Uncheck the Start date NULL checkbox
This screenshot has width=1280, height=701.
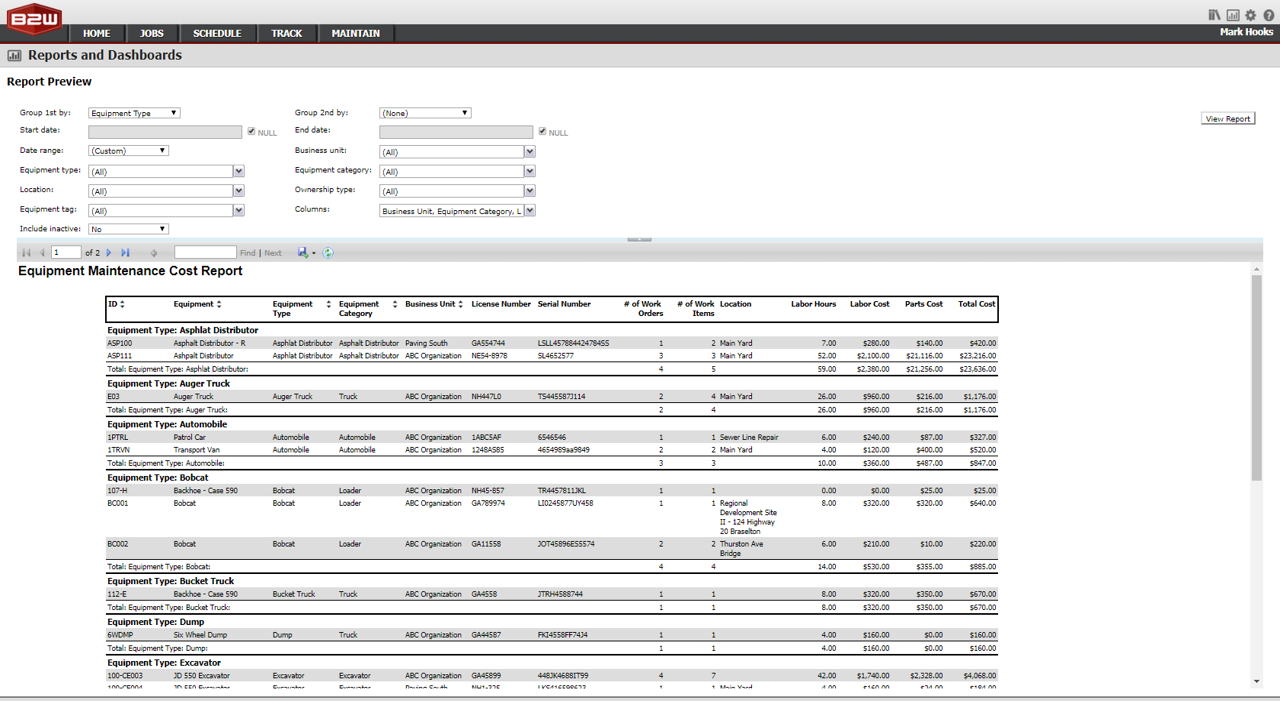pyautogui.click(x=251, y=132)
